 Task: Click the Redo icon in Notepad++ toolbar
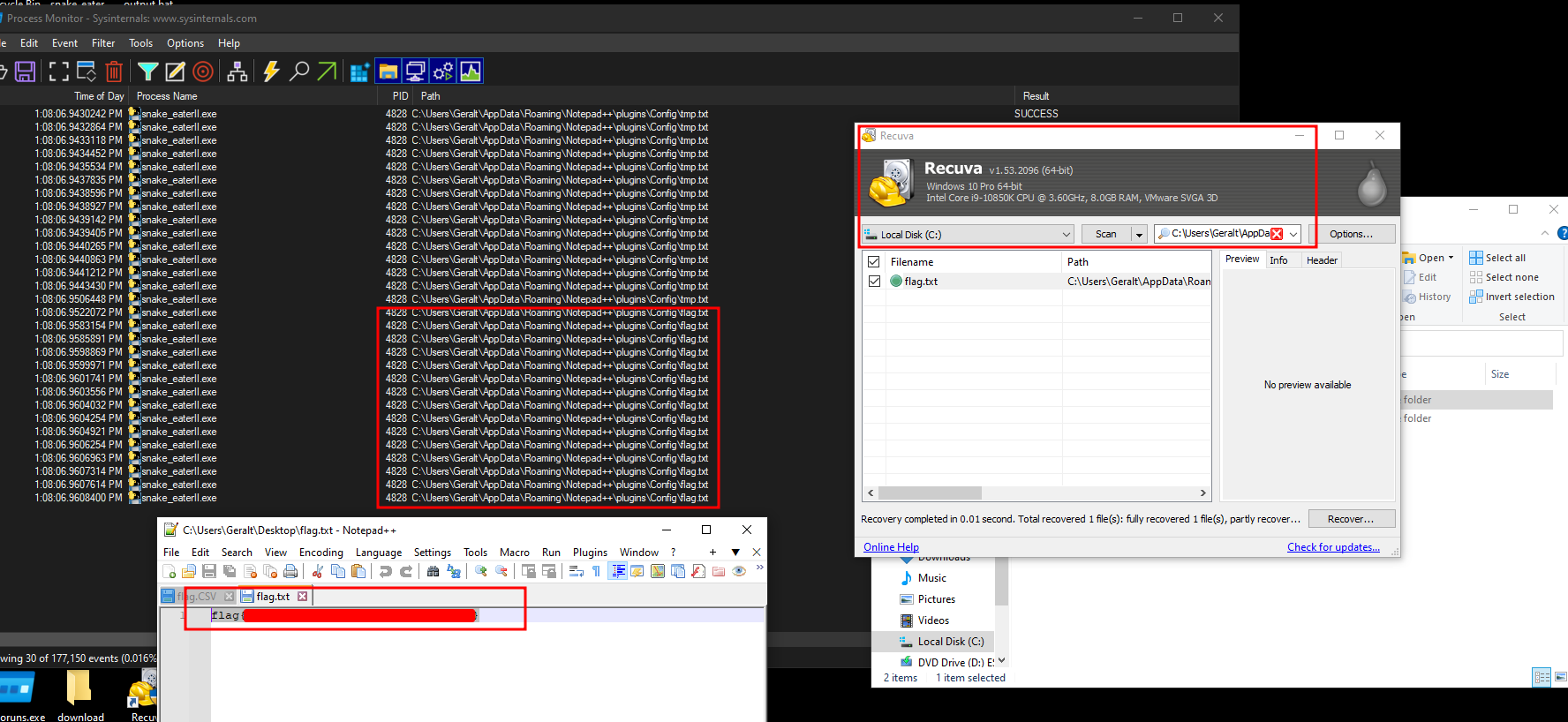tap(406, 571)
